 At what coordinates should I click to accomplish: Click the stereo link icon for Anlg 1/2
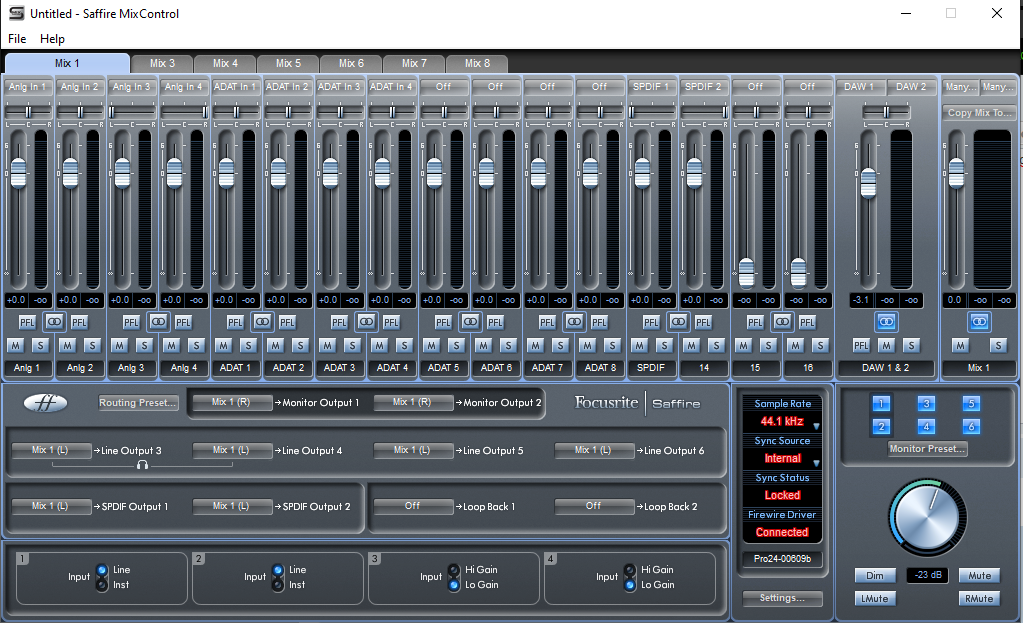[55, 322]
